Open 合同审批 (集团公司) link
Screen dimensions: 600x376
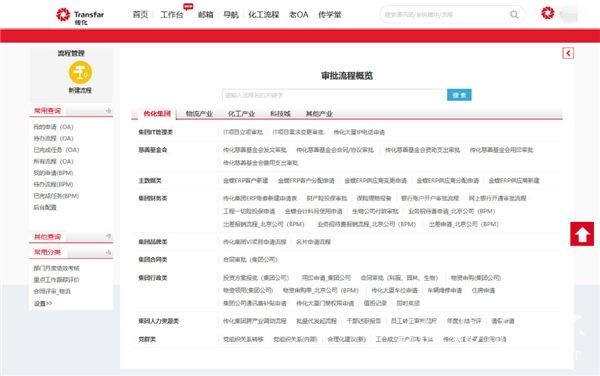250,260
